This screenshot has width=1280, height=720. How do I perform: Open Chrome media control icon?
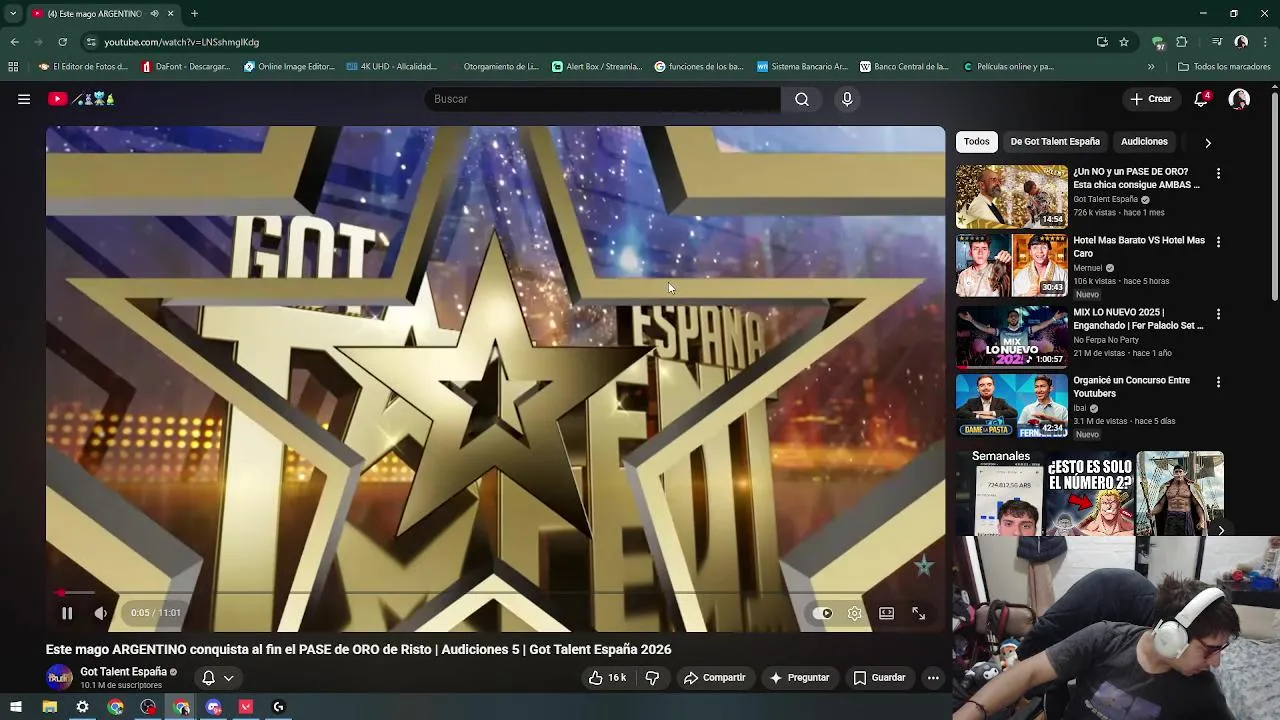tap(1217, 42)
